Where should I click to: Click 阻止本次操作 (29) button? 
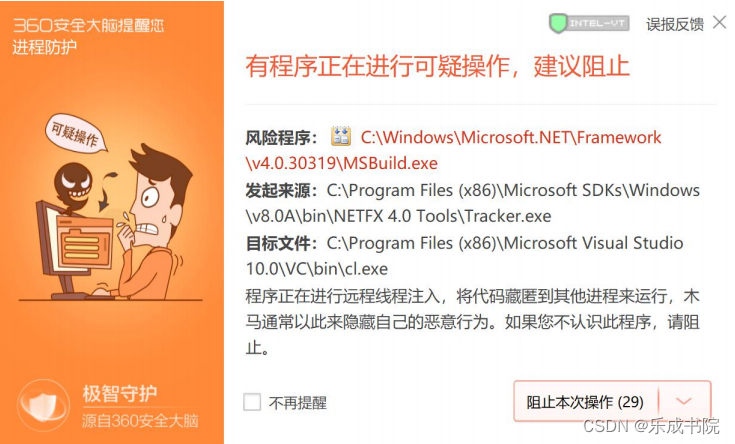point(585,402)
